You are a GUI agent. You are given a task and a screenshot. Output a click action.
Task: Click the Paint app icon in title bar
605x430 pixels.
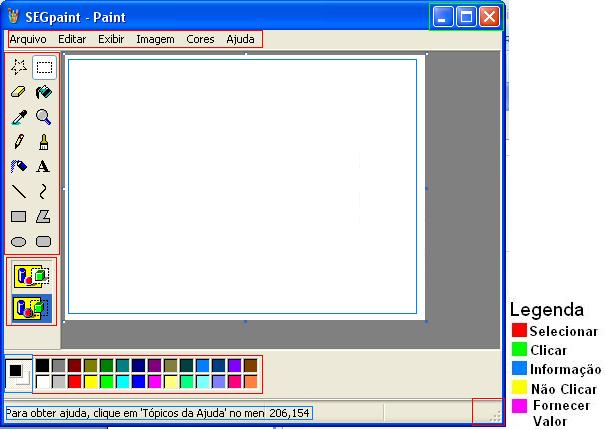pos(14,16)
